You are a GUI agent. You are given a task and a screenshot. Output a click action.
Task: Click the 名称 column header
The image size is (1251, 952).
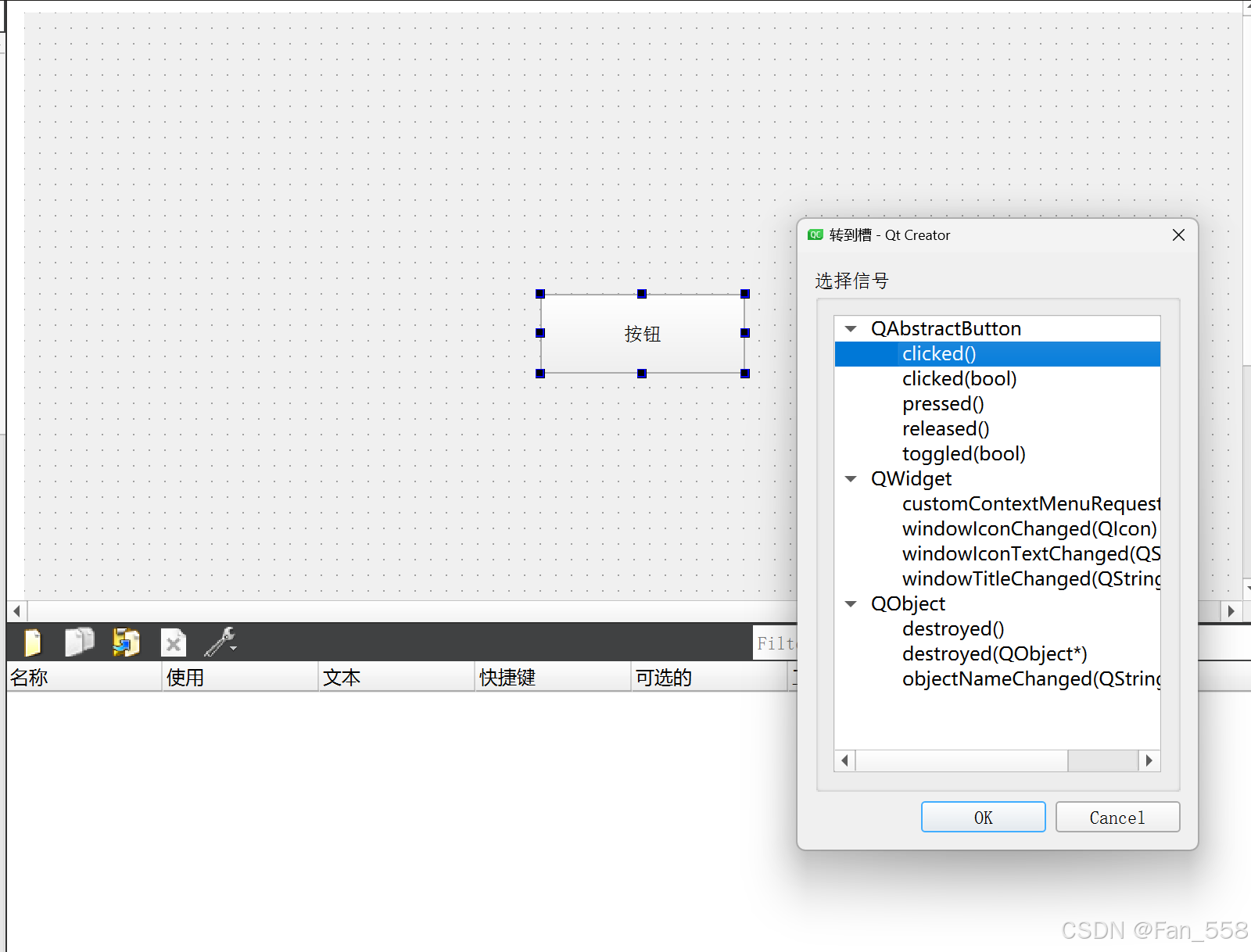[x=84, y=677]
